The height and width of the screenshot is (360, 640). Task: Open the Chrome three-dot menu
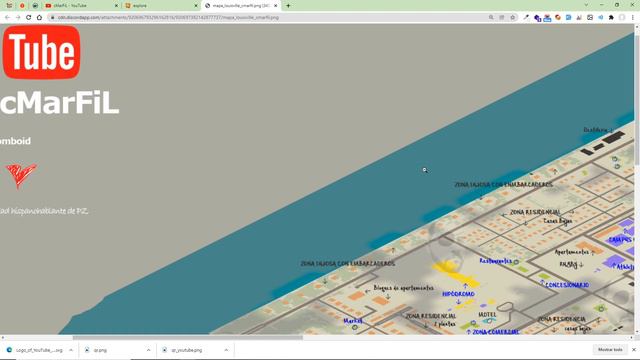[633, 18]
